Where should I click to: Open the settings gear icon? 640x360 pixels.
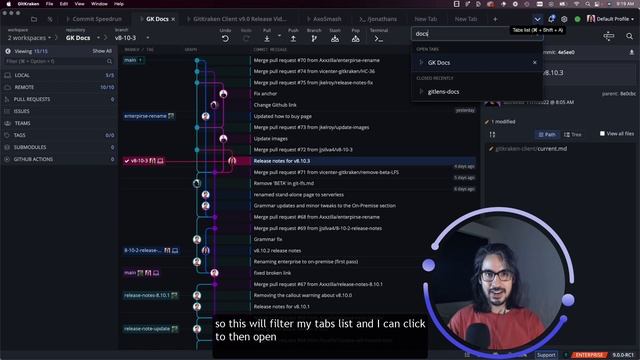pyautogui.click(x=564, y=19)
